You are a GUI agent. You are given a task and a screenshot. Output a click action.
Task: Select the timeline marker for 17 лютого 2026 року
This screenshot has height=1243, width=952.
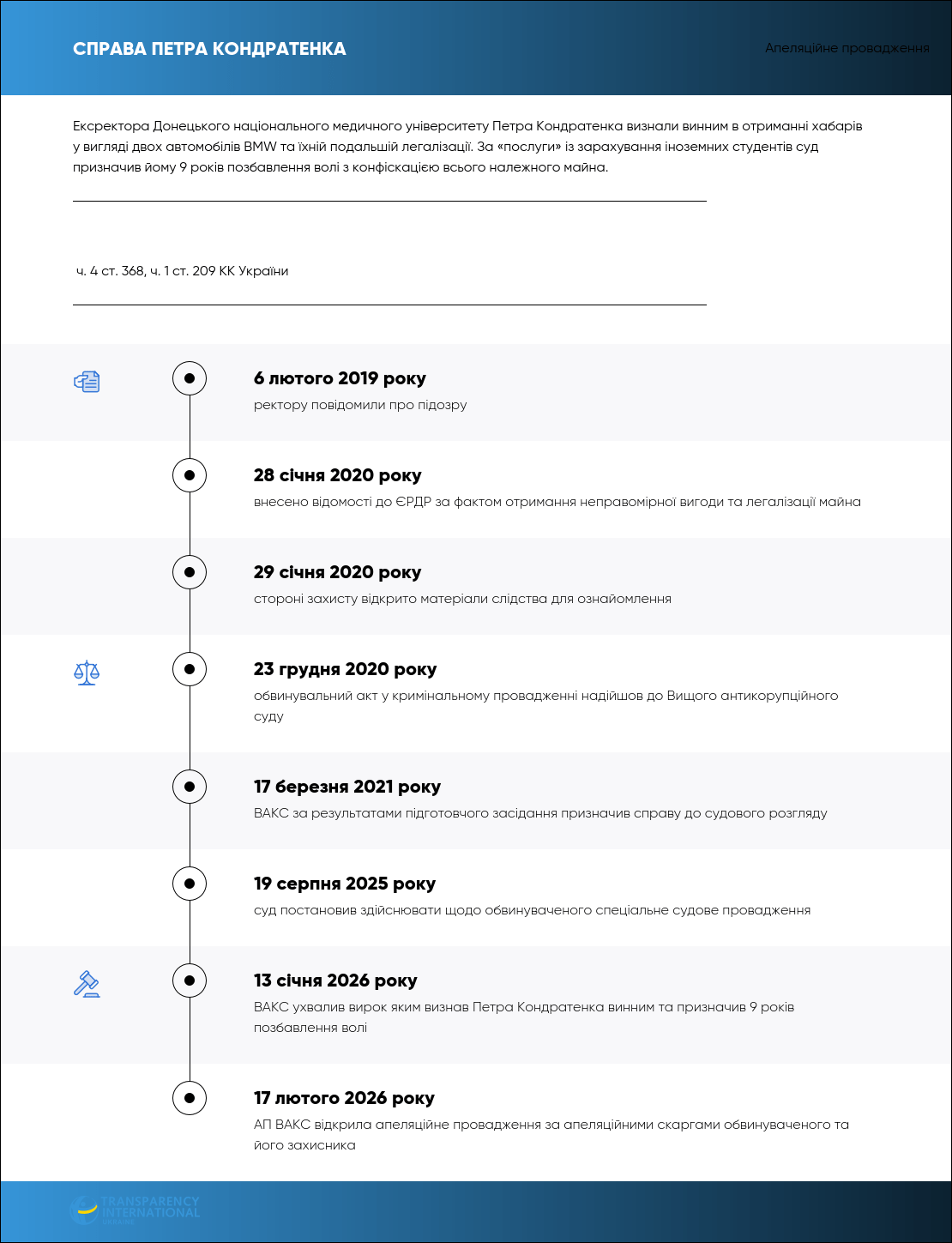tap(190, 1098)
